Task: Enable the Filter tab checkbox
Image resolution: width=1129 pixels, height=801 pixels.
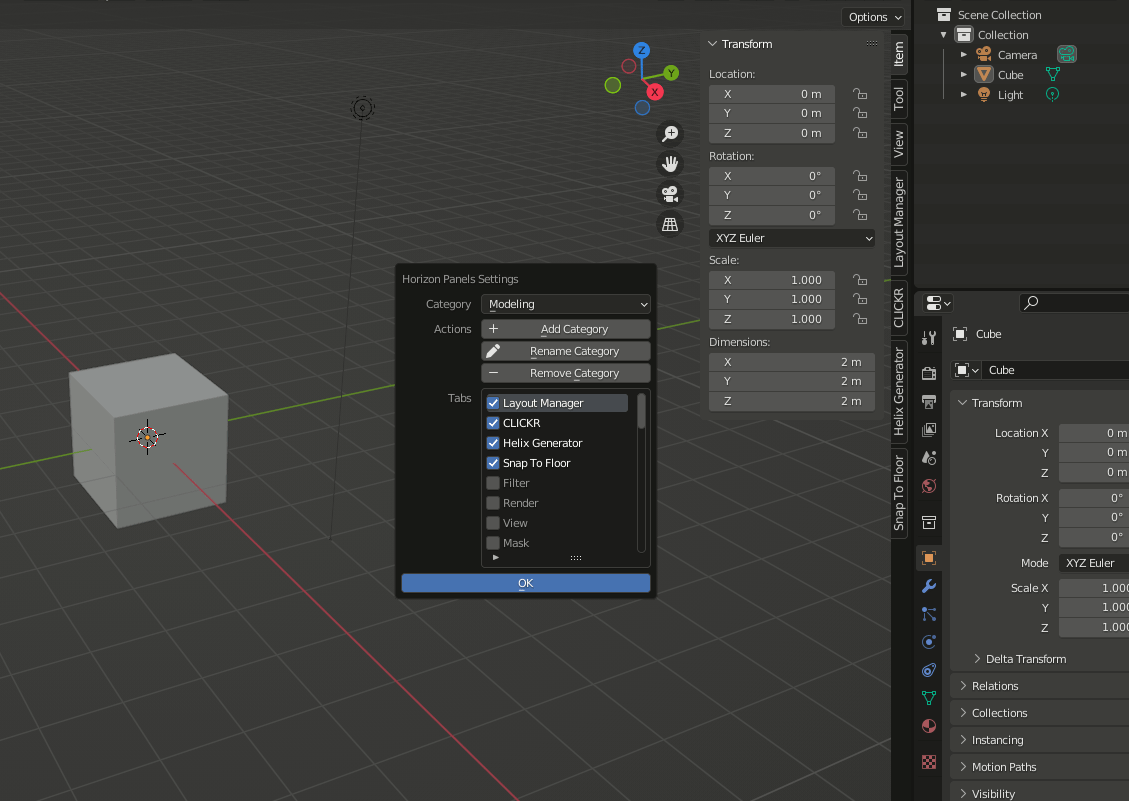Action: [x=493, y=483]
